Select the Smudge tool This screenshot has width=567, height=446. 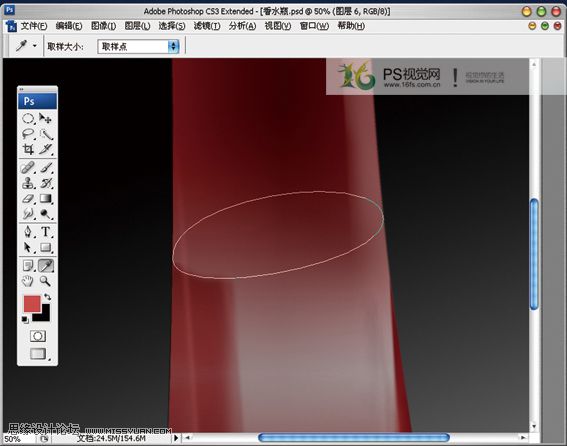click(28, 213)
